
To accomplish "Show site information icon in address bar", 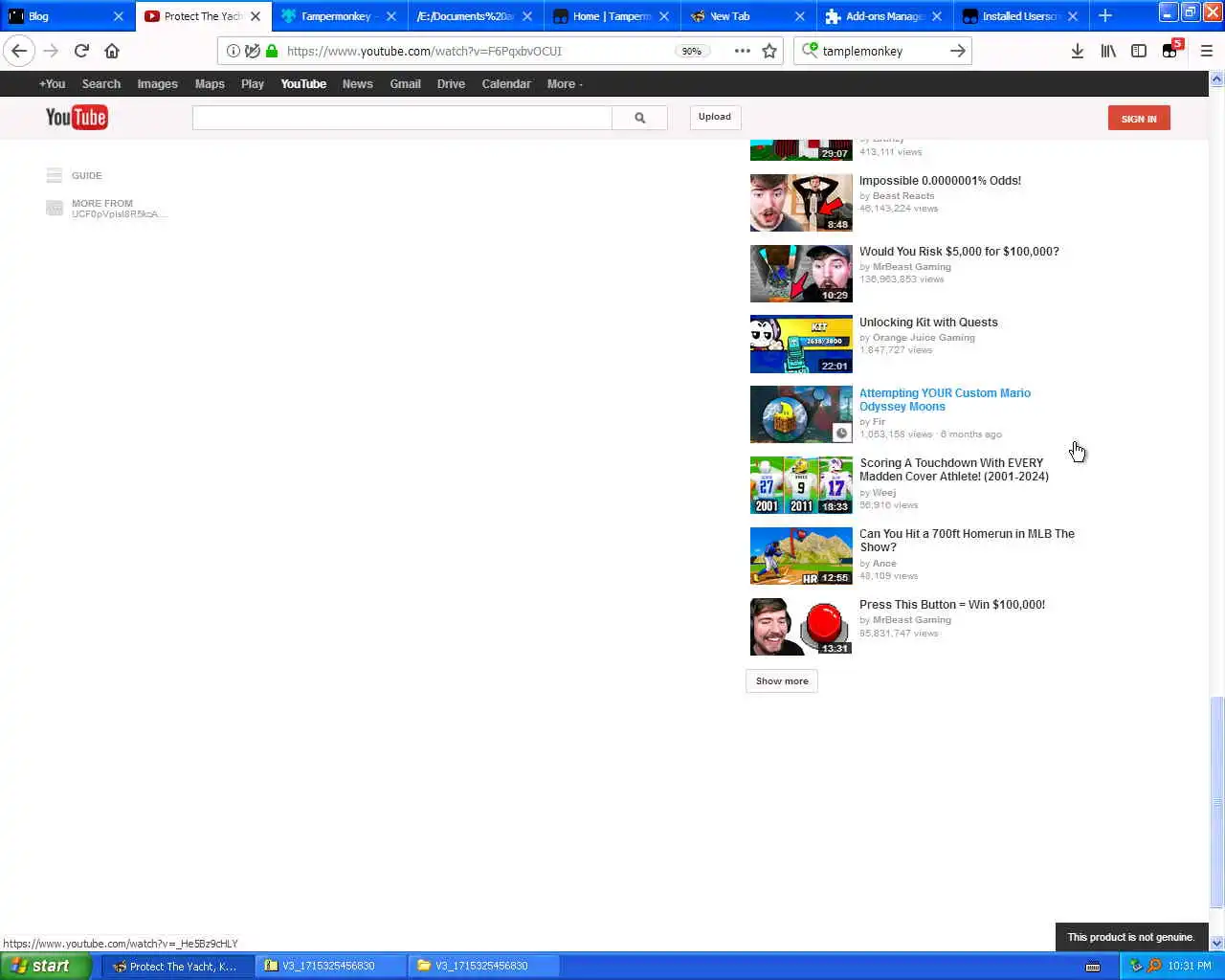I will tap(233, 51).
